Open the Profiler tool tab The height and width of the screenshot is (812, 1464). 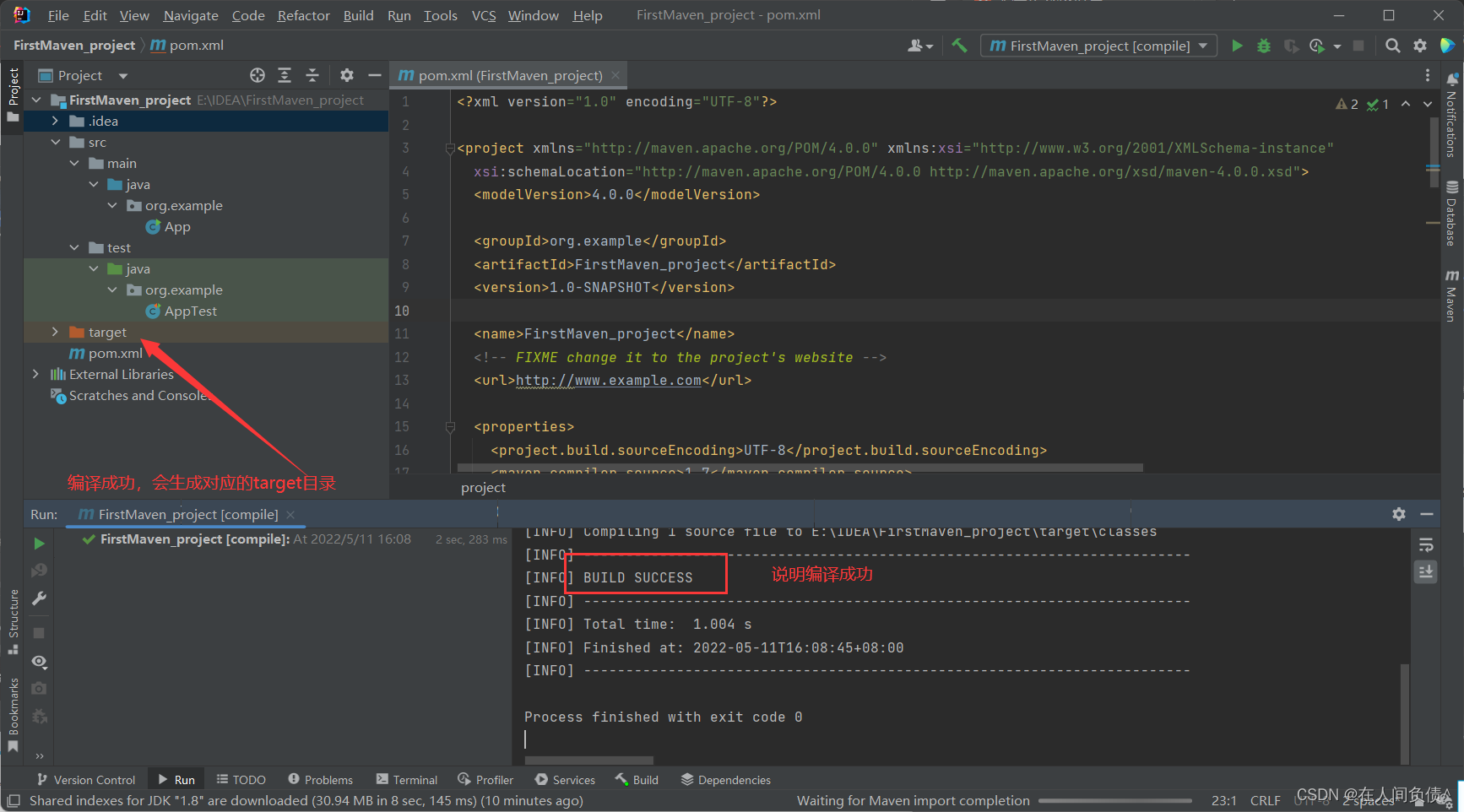tap(485, 780)
